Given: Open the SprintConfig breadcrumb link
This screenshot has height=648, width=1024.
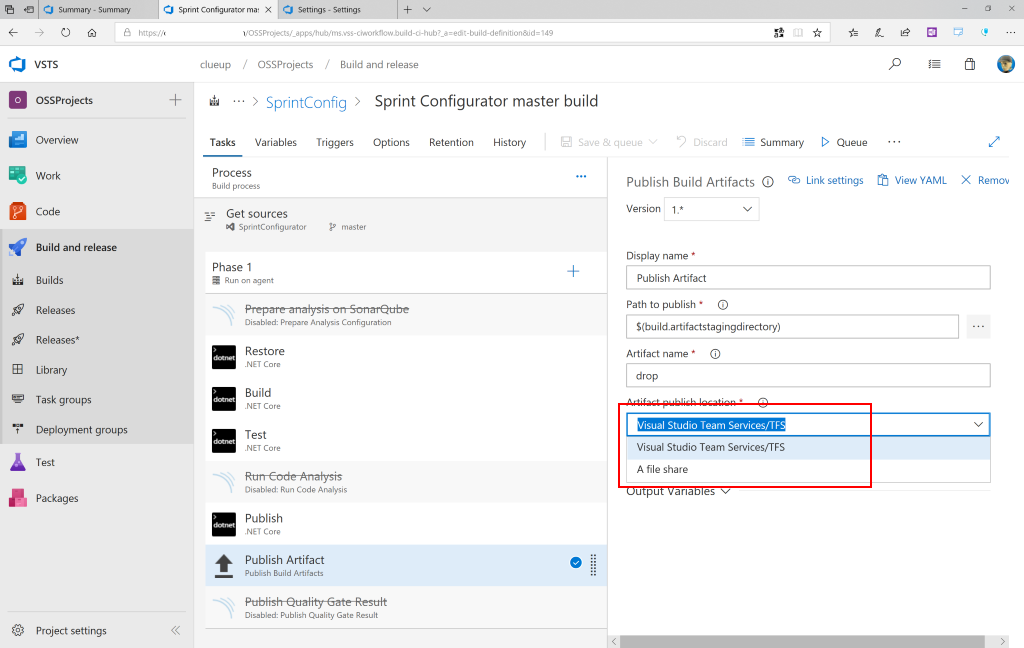Looking at the screenshot, I should (306, 103).
